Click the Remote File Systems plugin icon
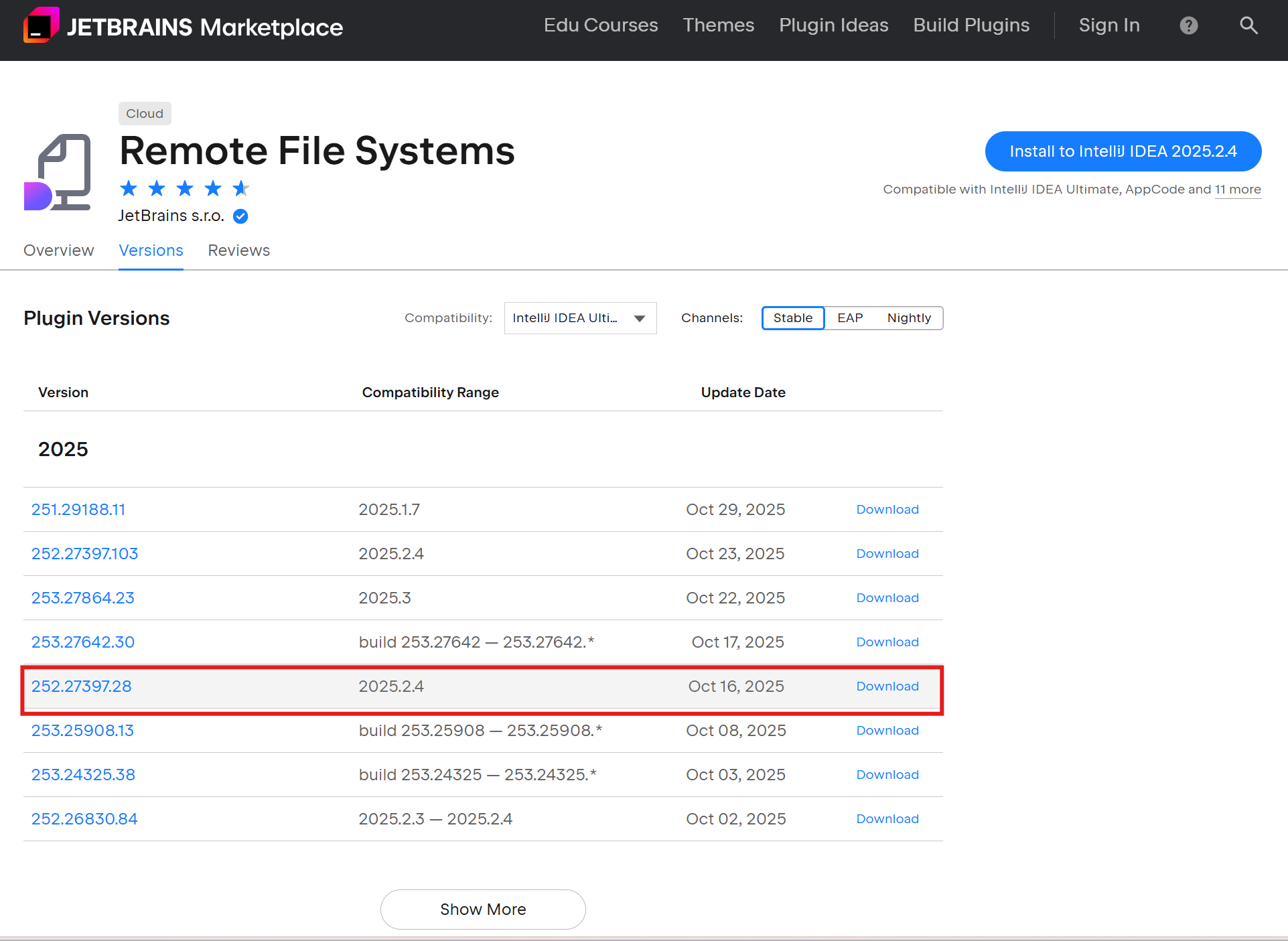This screenshot has width=1288, height=941. pyautogui.click(x=58, y=173)
